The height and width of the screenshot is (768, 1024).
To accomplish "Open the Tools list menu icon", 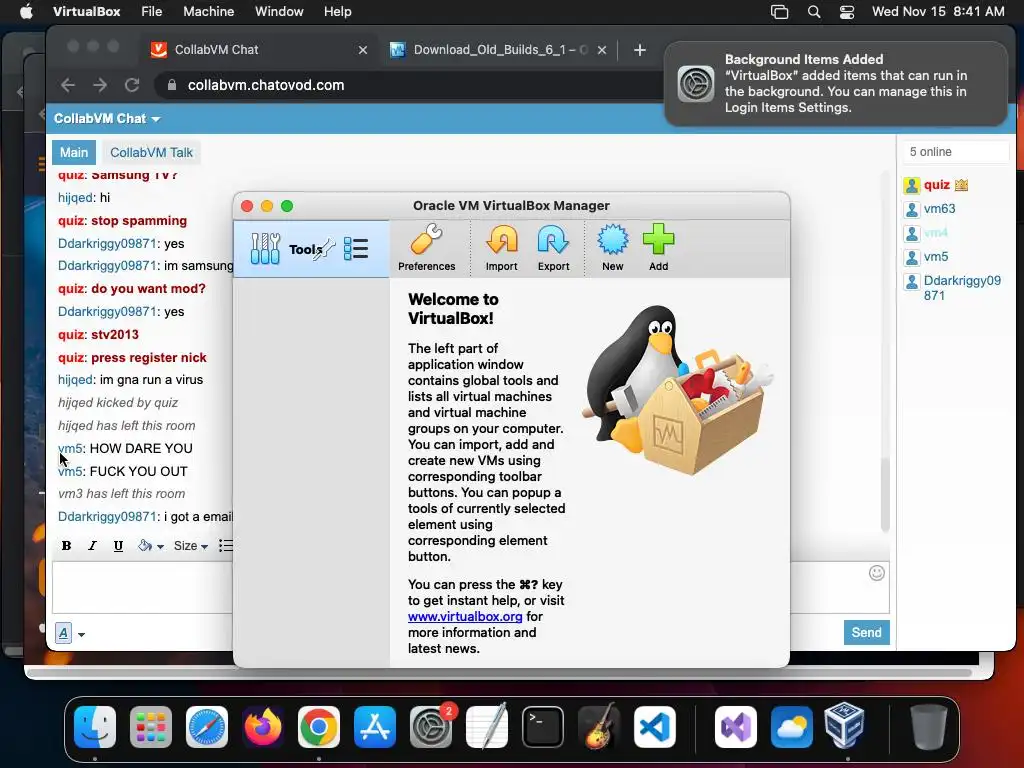I will (x=356, y=249).
